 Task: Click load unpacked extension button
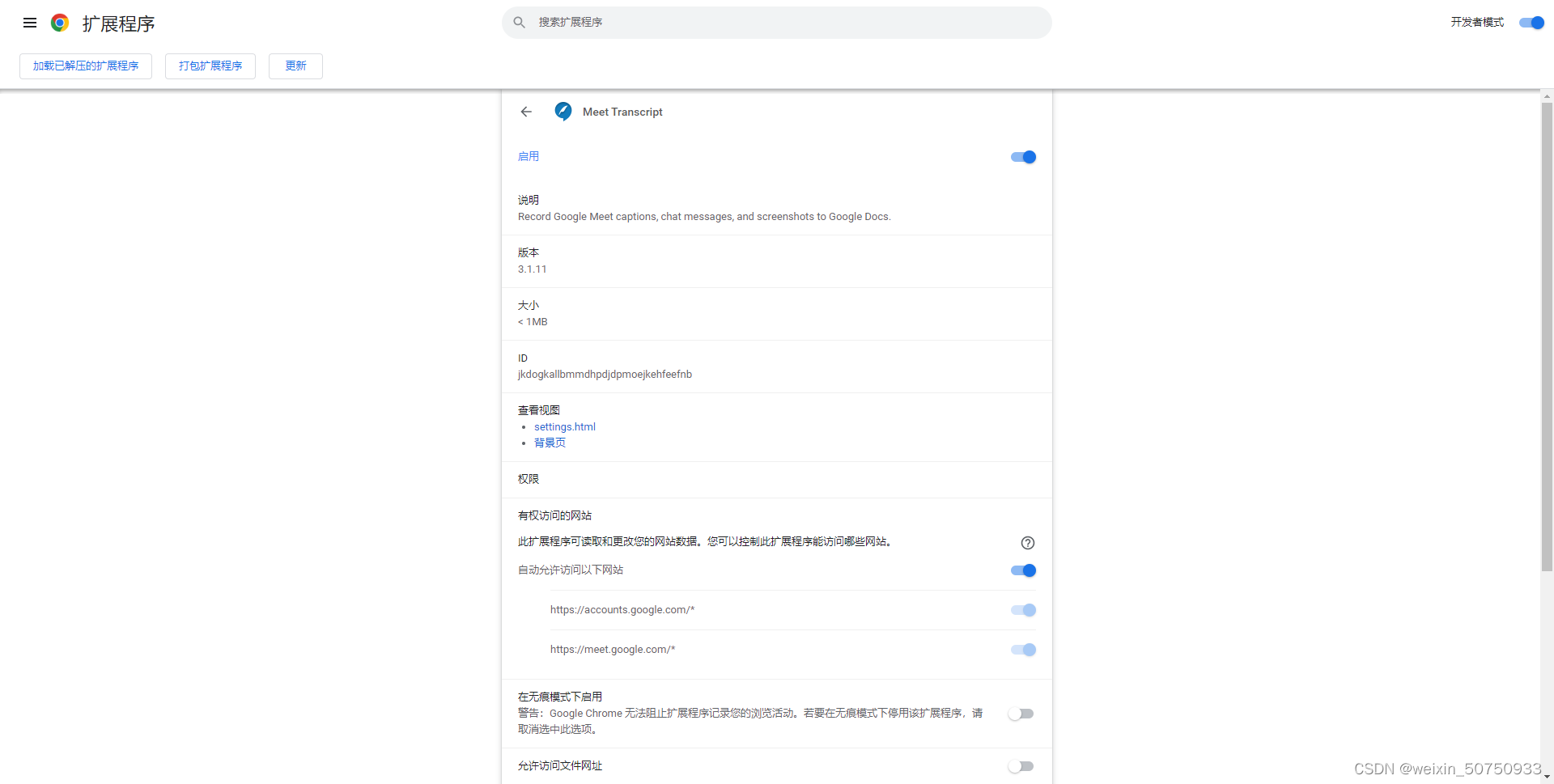86,66
